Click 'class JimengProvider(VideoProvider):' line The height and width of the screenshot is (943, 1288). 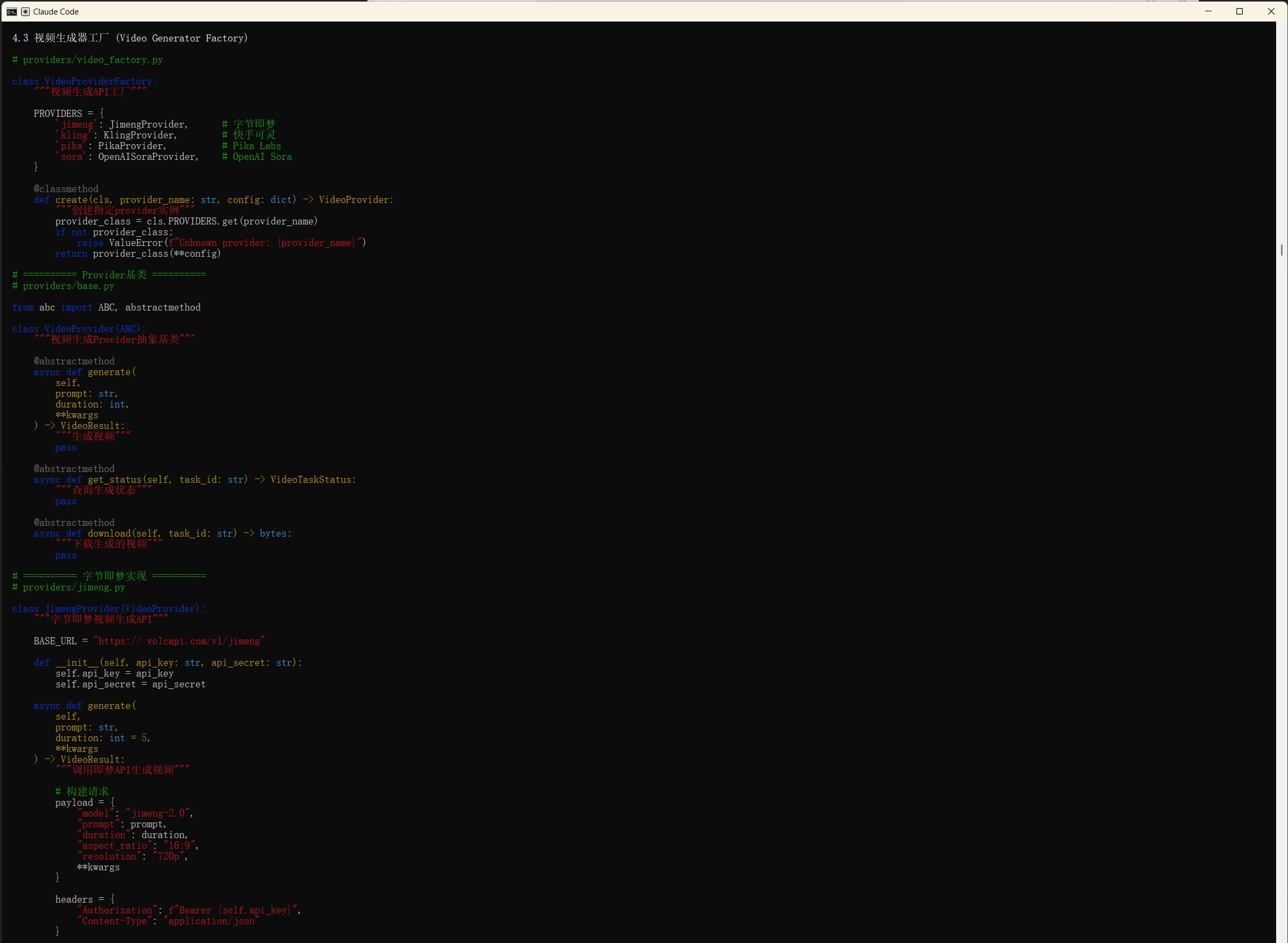(109, 609)
